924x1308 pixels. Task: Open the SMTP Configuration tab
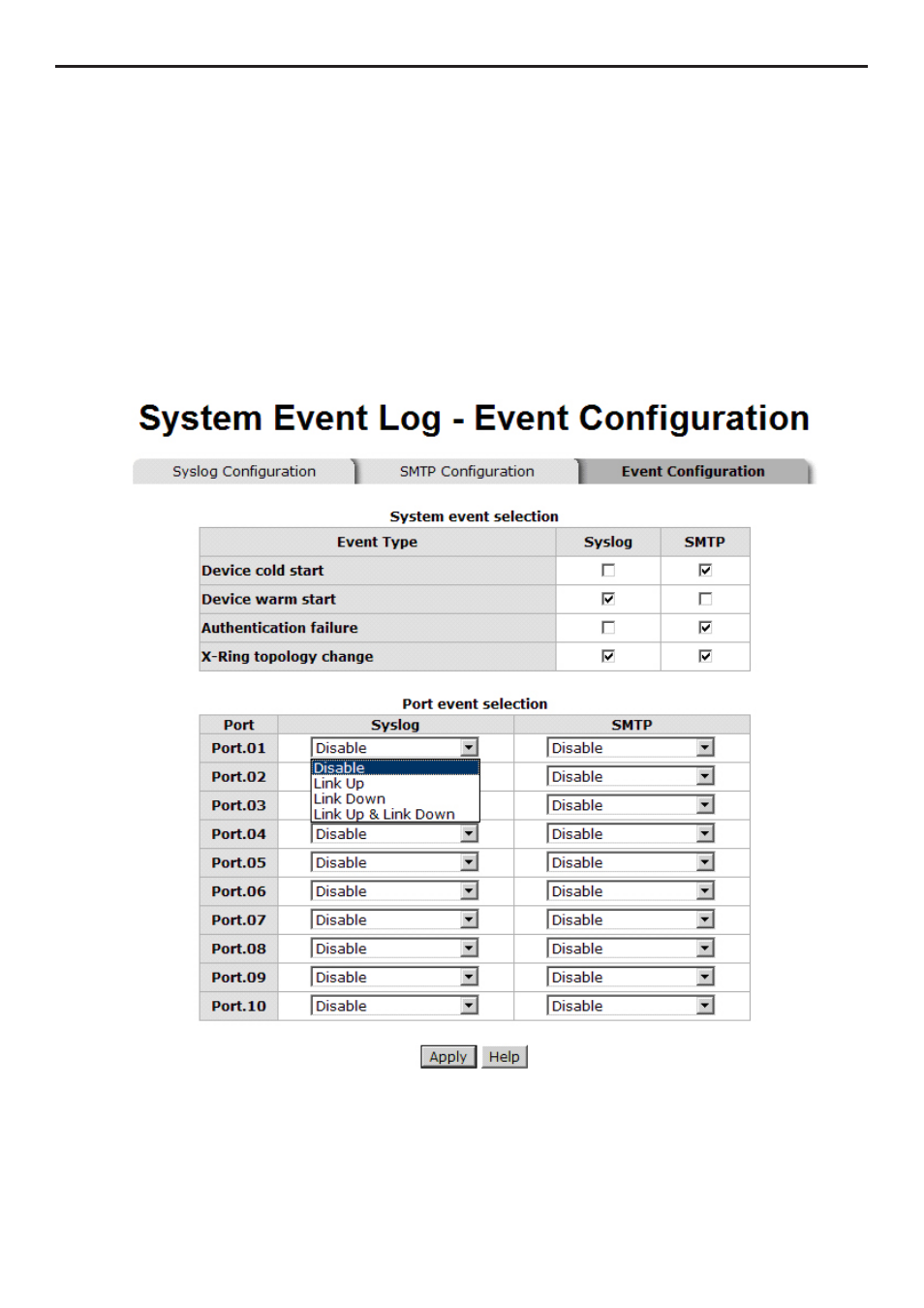click(x=467, y=471)
